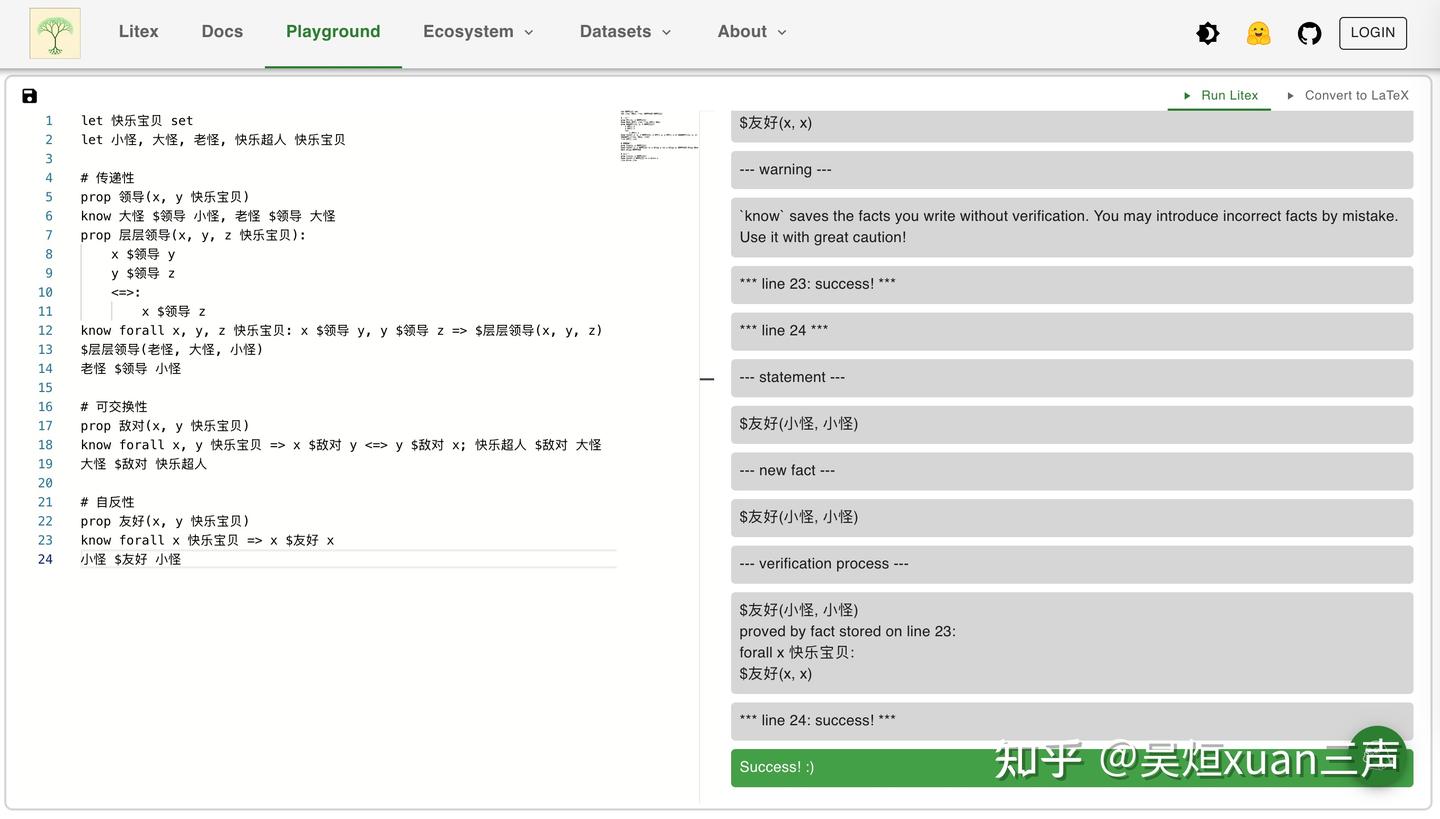
Task: Click the '*** line 24 ***' output block
Action: tap(1072, 331)
